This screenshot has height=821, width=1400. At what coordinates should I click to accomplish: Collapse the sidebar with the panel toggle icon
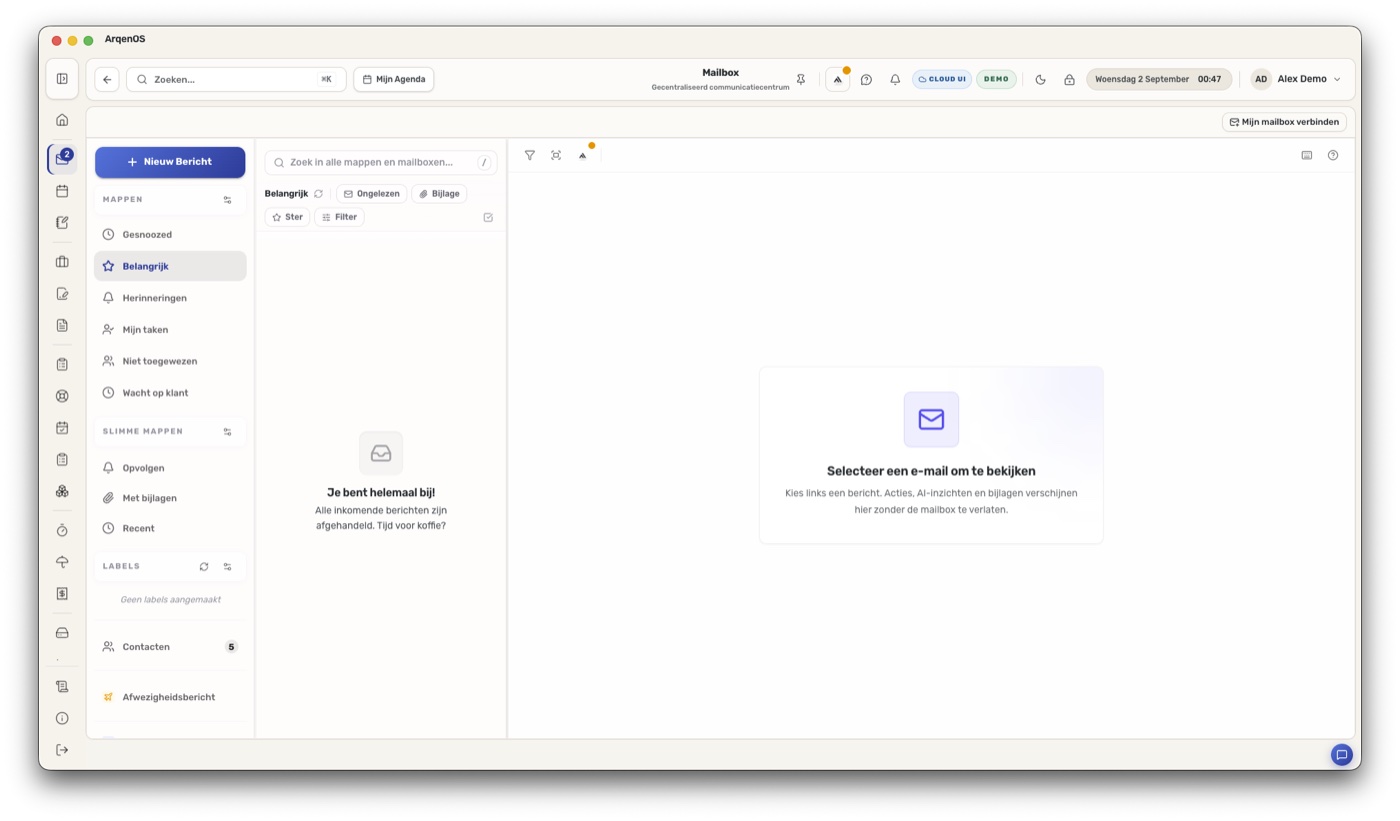(62, 79)
